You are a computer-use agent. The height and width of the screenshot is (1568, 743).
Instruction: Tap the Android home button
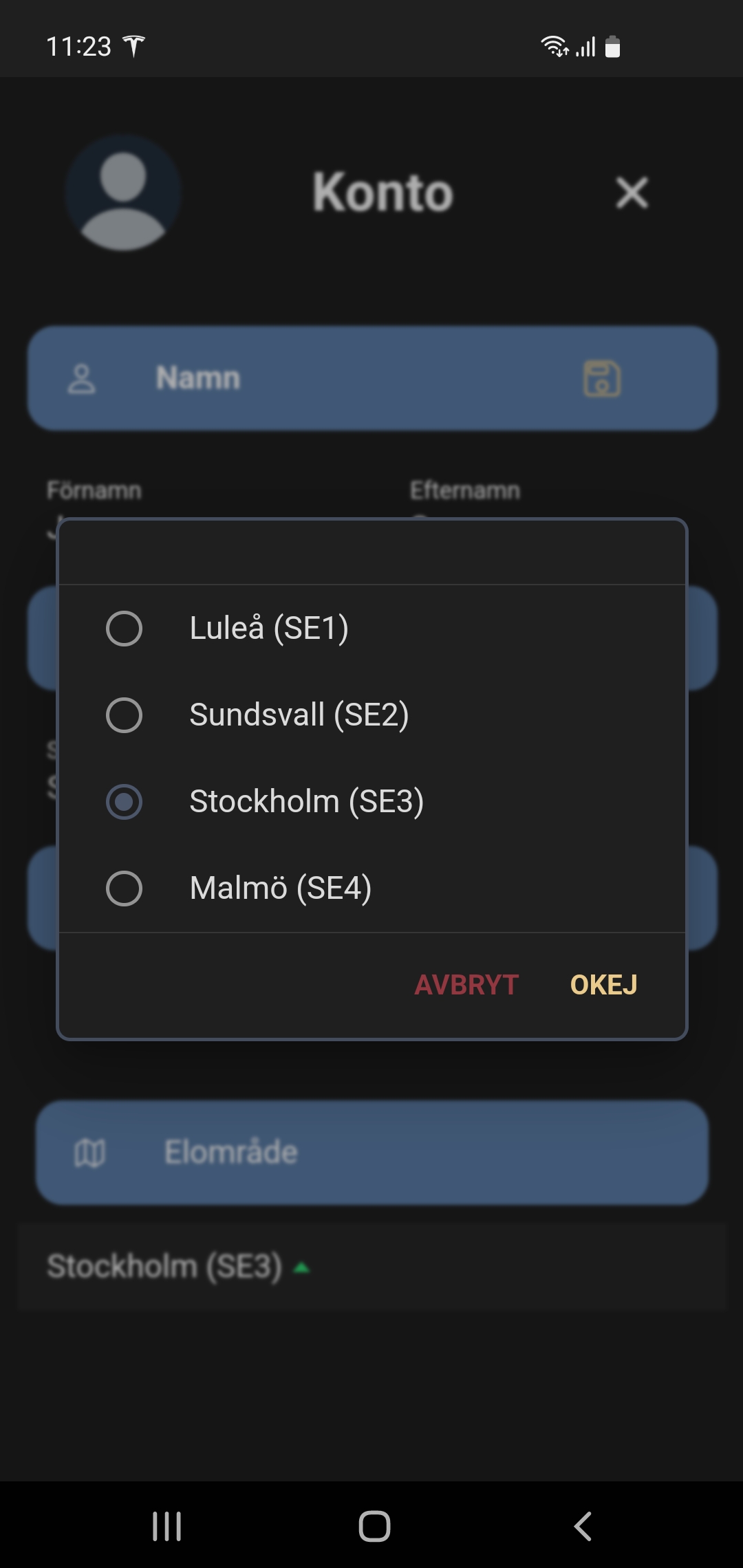tap(374, 1526)
